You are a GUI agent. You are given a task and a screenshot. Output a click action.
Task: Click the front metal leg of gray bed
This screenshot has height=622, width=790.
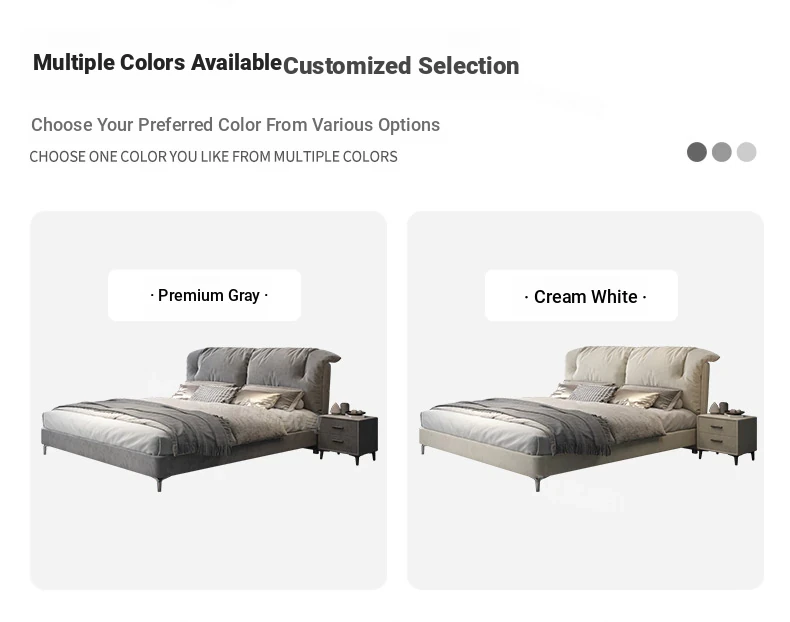click(158, 482)
